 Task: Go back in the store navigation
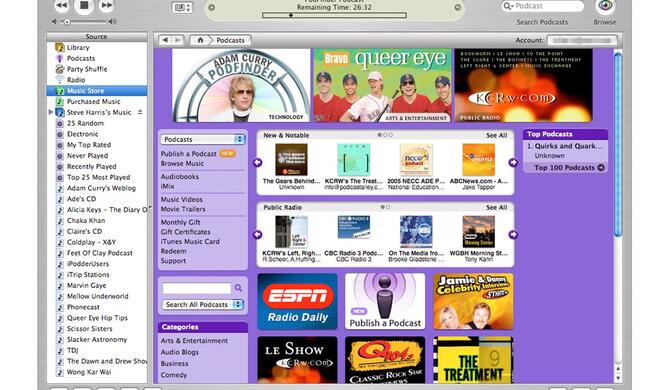[165, 40]
